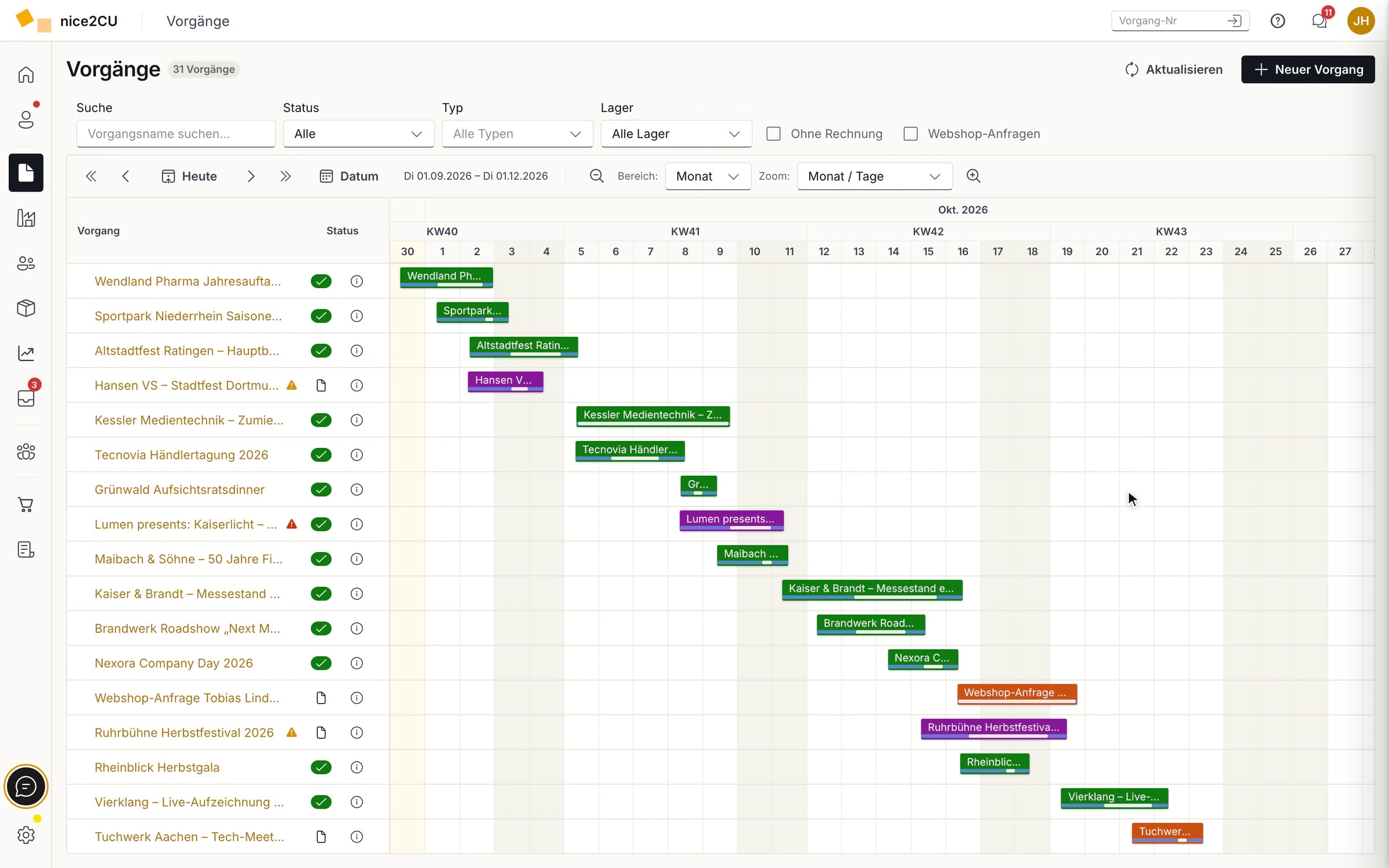Go to previous period with left chevron
Image resolution: width=1389 pixels, height=868 pixels.
click(126, 176)
